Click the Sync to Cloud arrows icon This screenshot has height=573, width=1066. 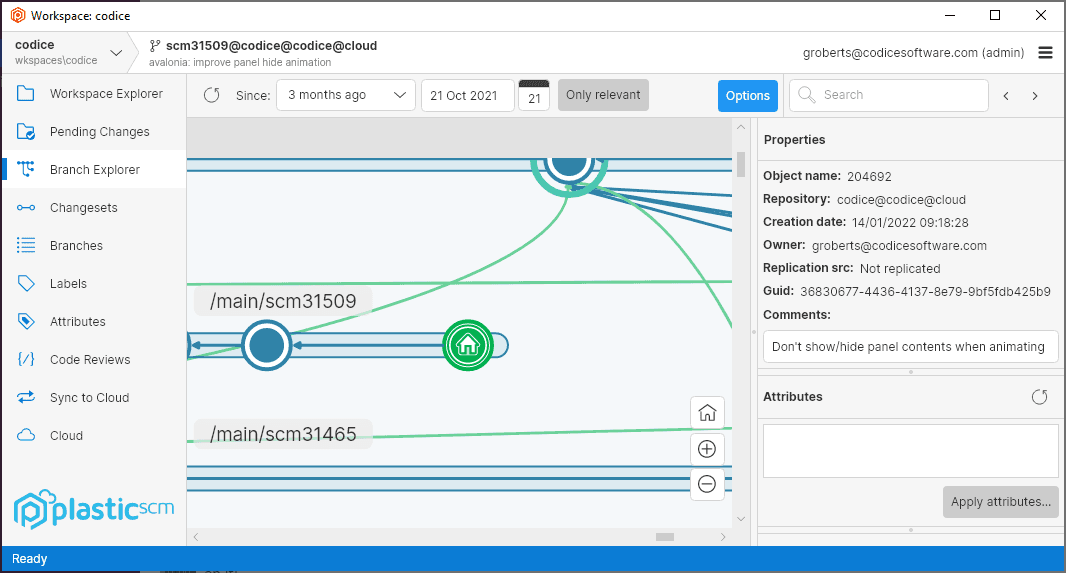point(26,398)
